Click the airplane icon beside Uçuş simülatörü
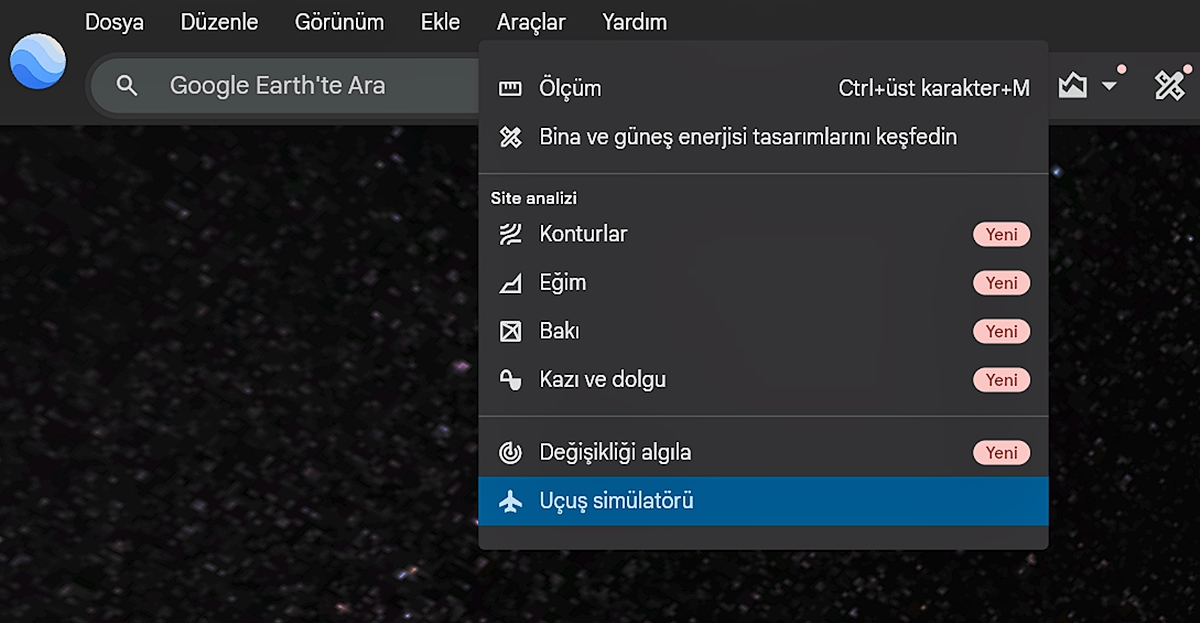Screen dimensions: 1200x623 point(510,501)
